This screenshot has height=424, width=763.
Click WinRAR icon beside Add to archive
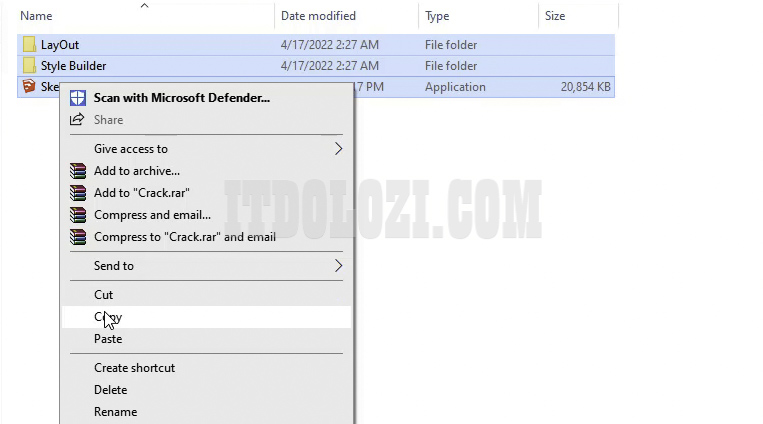78,171
